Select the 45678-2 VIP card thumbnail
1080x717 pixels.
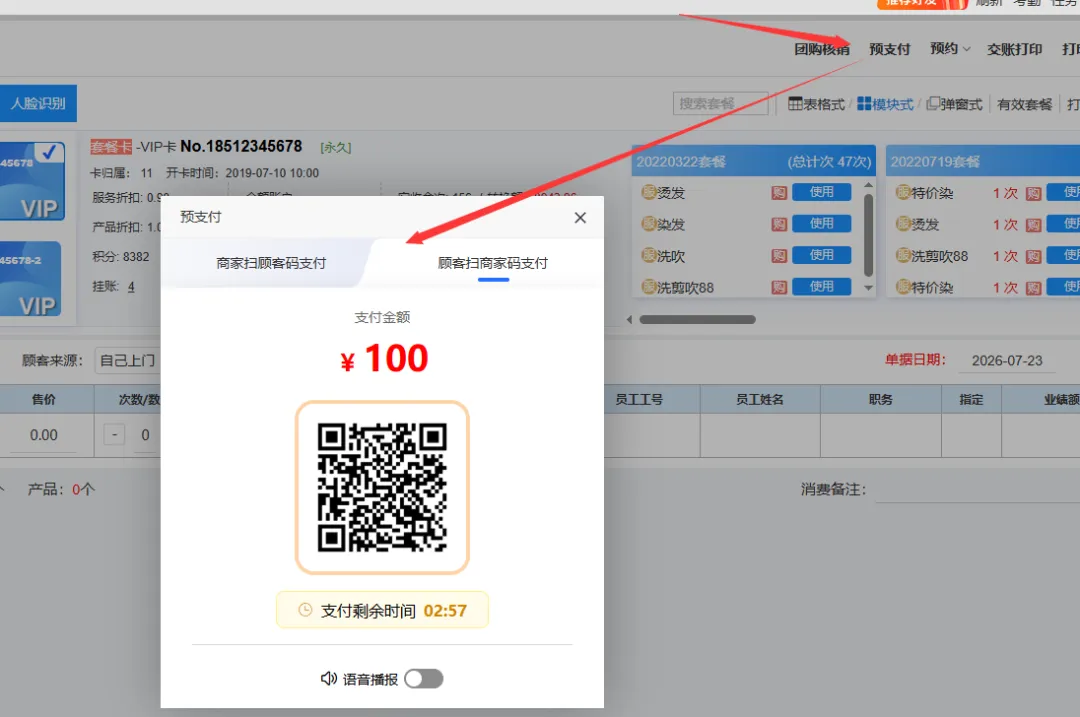point(30,279)
